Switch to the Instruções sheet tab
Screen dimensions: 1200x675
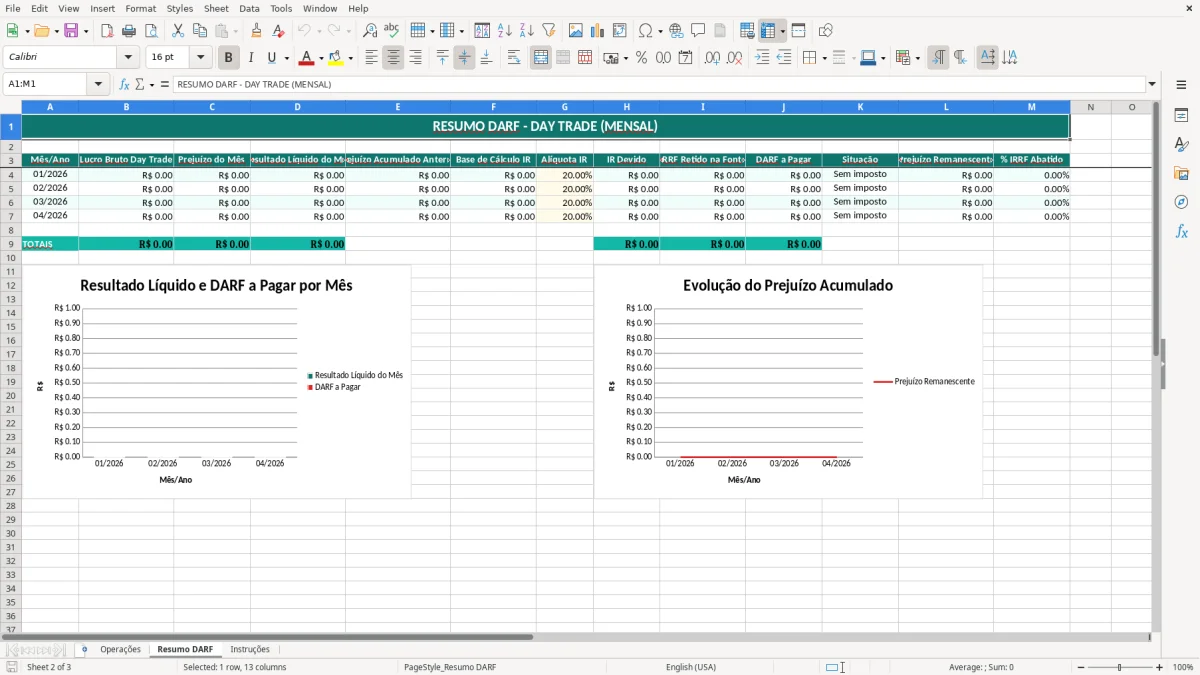point(250,649)
